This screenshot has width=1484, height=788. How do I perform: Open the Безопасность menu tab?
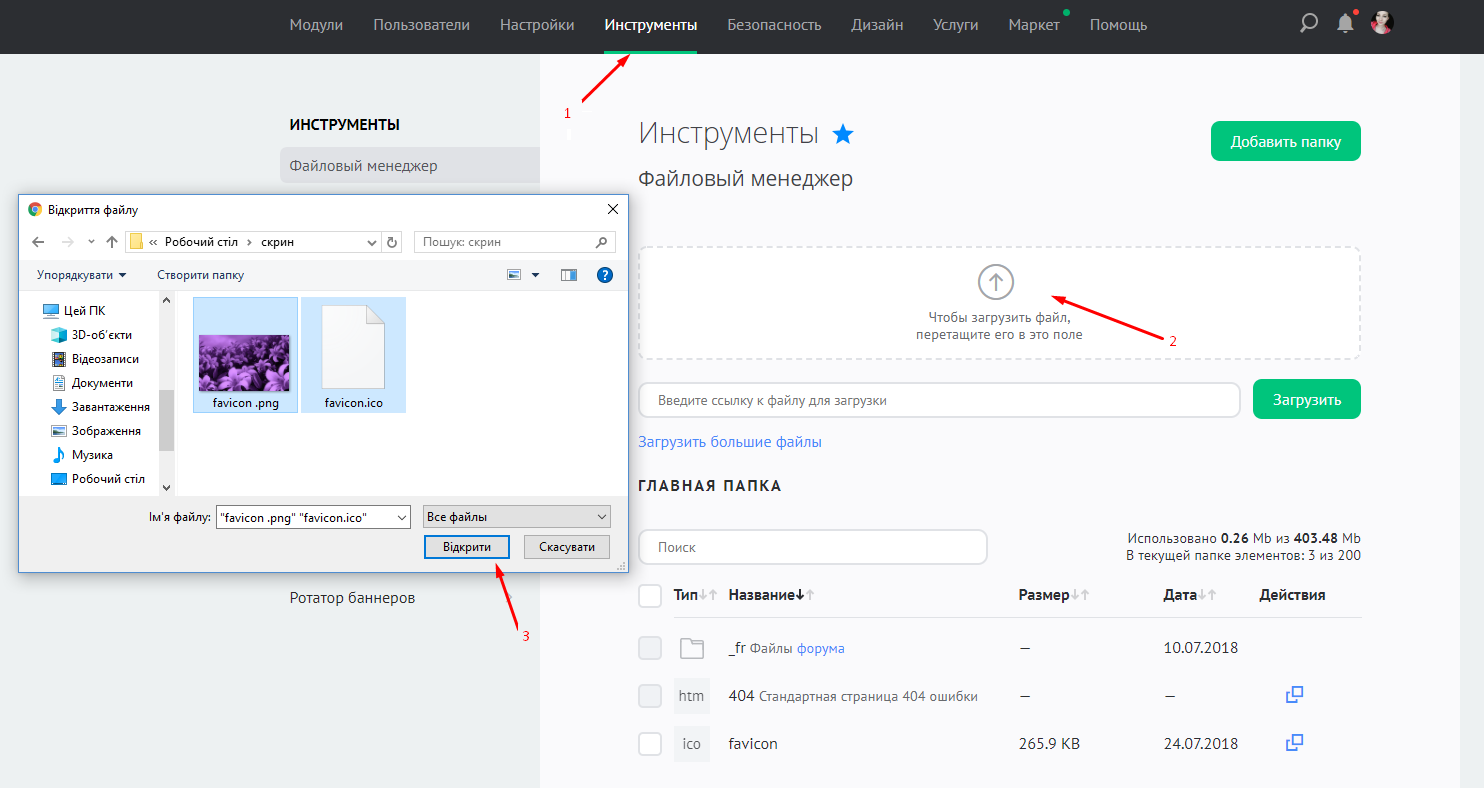[774, 25]
